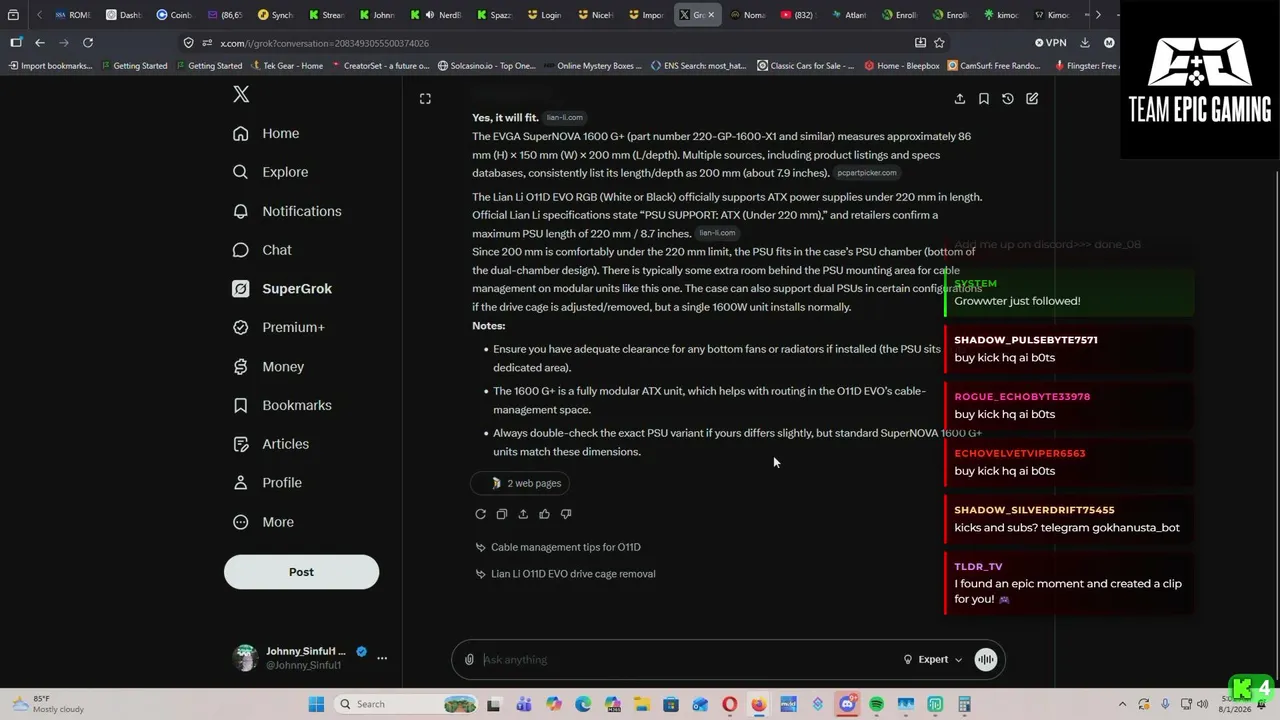Open Bookmarks in the X sidebar
1280x720 pixels.
pyautogui.click(x=282, y=405)
